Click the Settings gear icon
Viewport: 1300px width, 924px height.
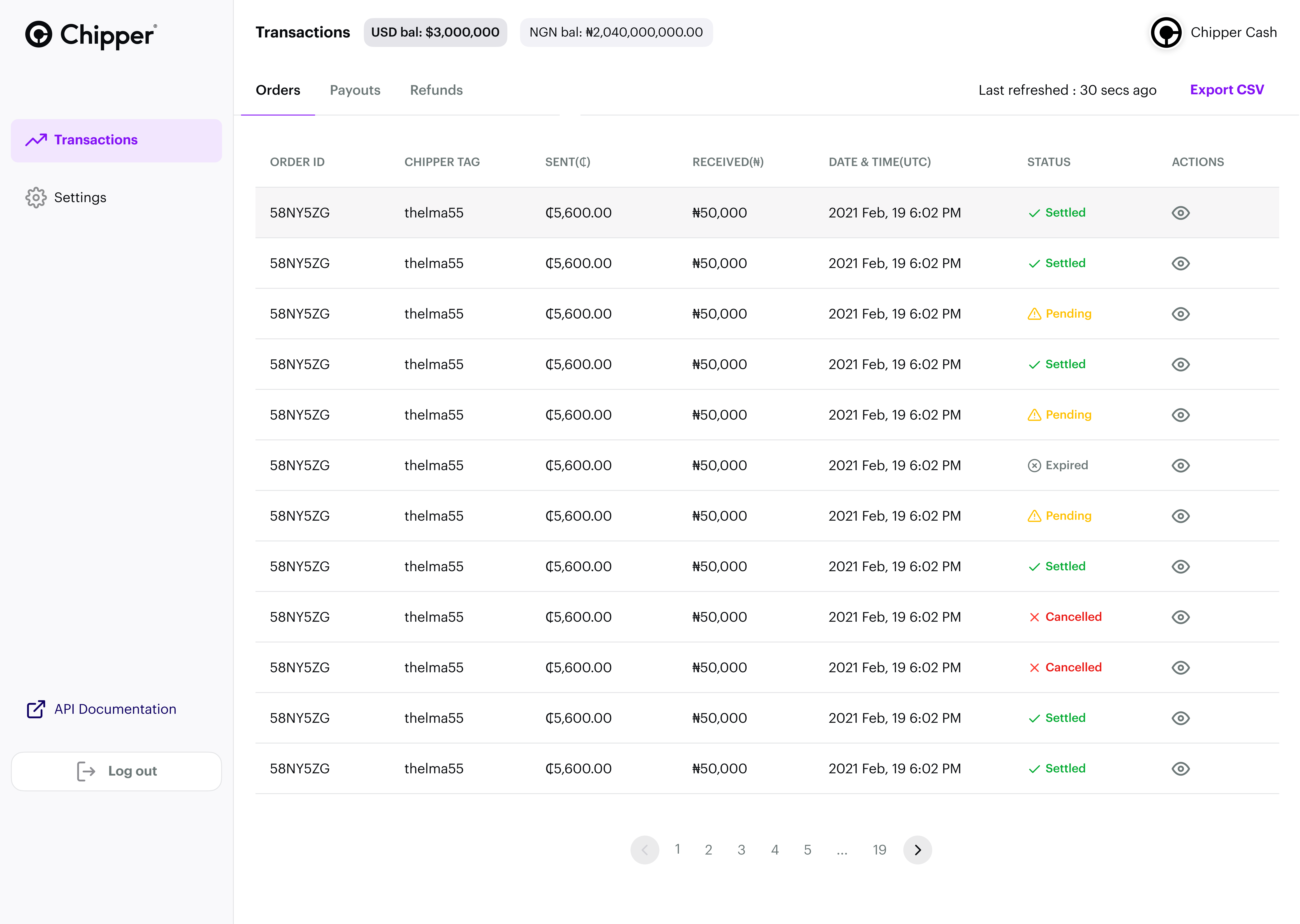tap(36, 197)
